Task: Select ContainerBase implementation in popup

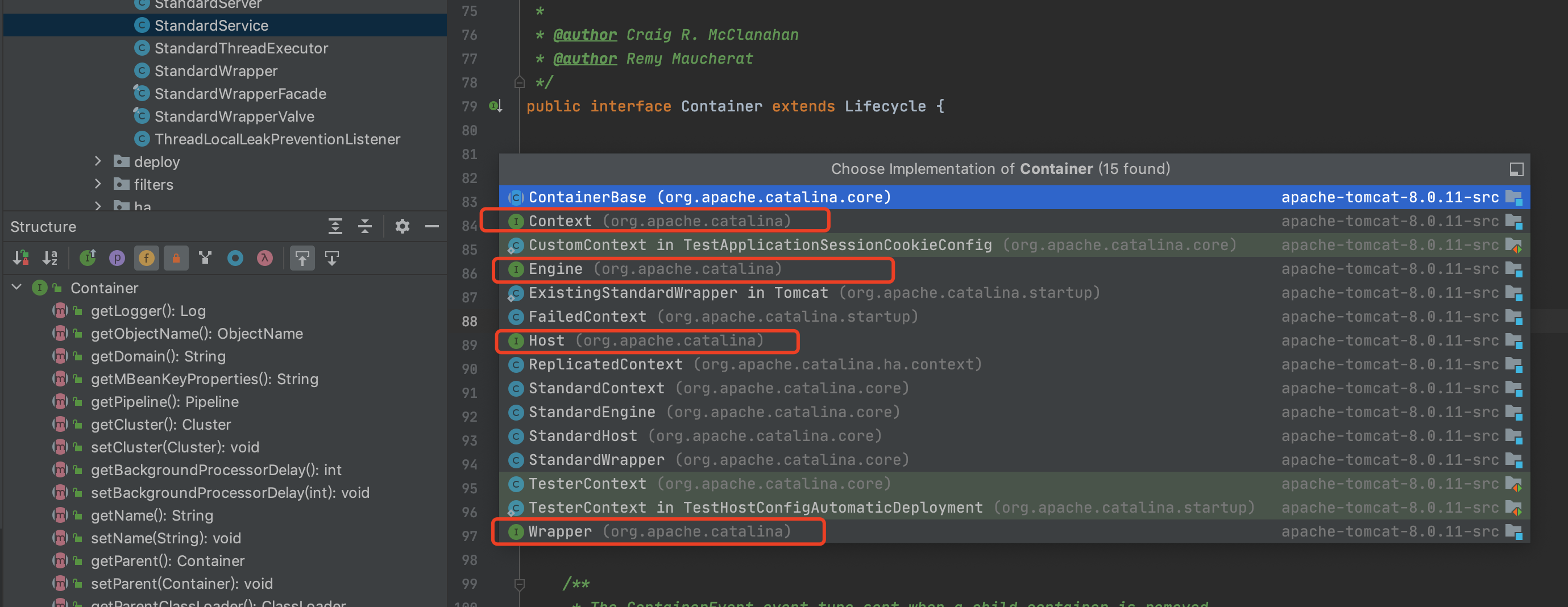Action: click(1014, 197)
